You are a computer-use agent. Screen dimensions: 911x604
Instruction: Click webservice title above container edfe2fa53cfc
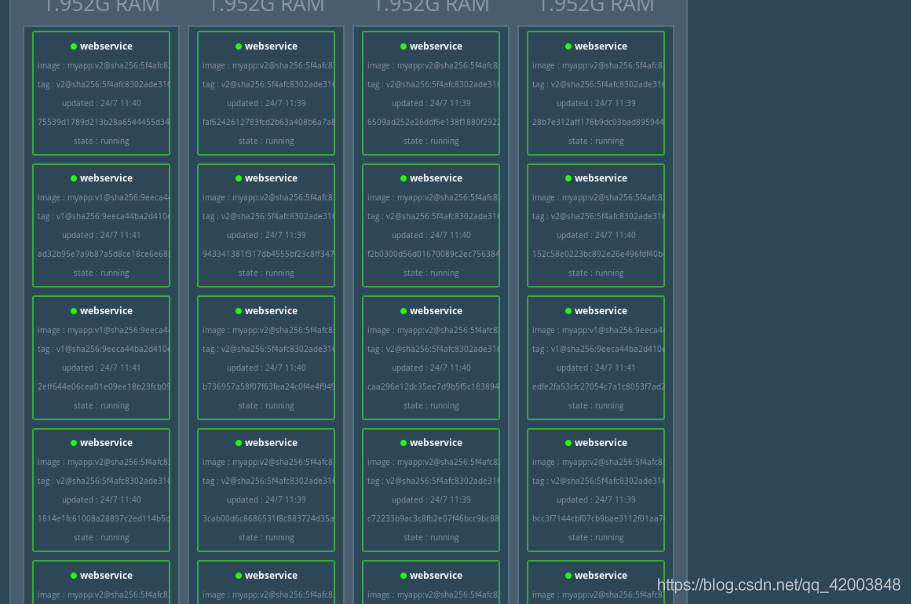[x=601, y=311]
